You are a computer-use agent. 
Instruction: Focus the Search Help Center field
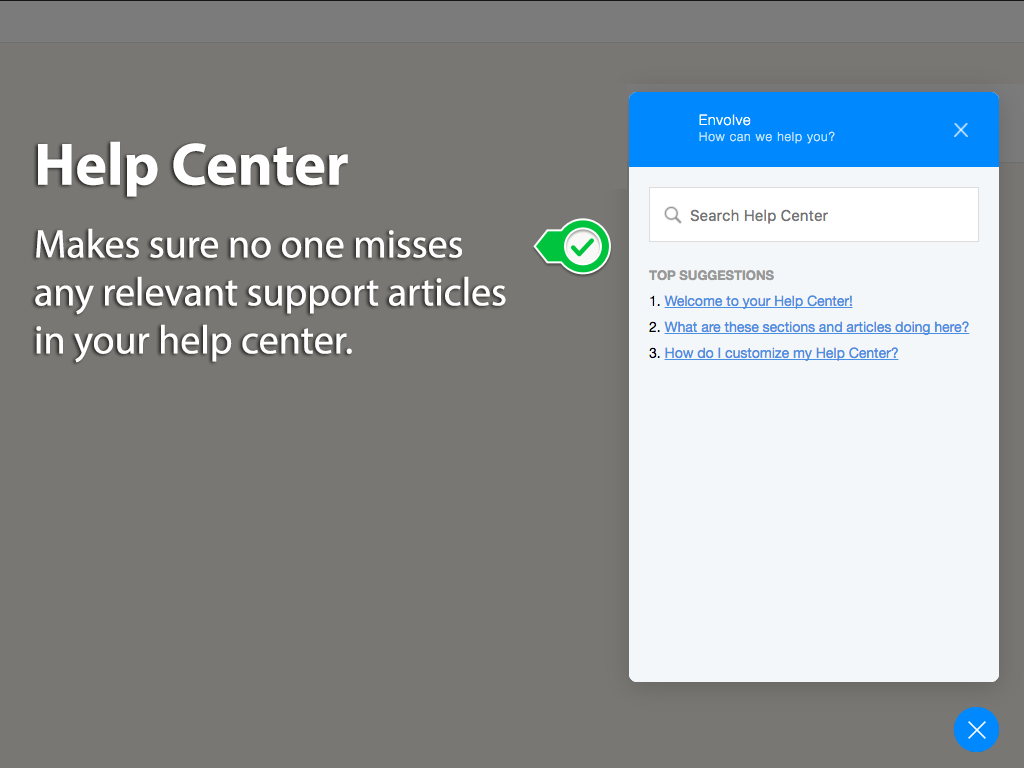click(x=820, y=215)
